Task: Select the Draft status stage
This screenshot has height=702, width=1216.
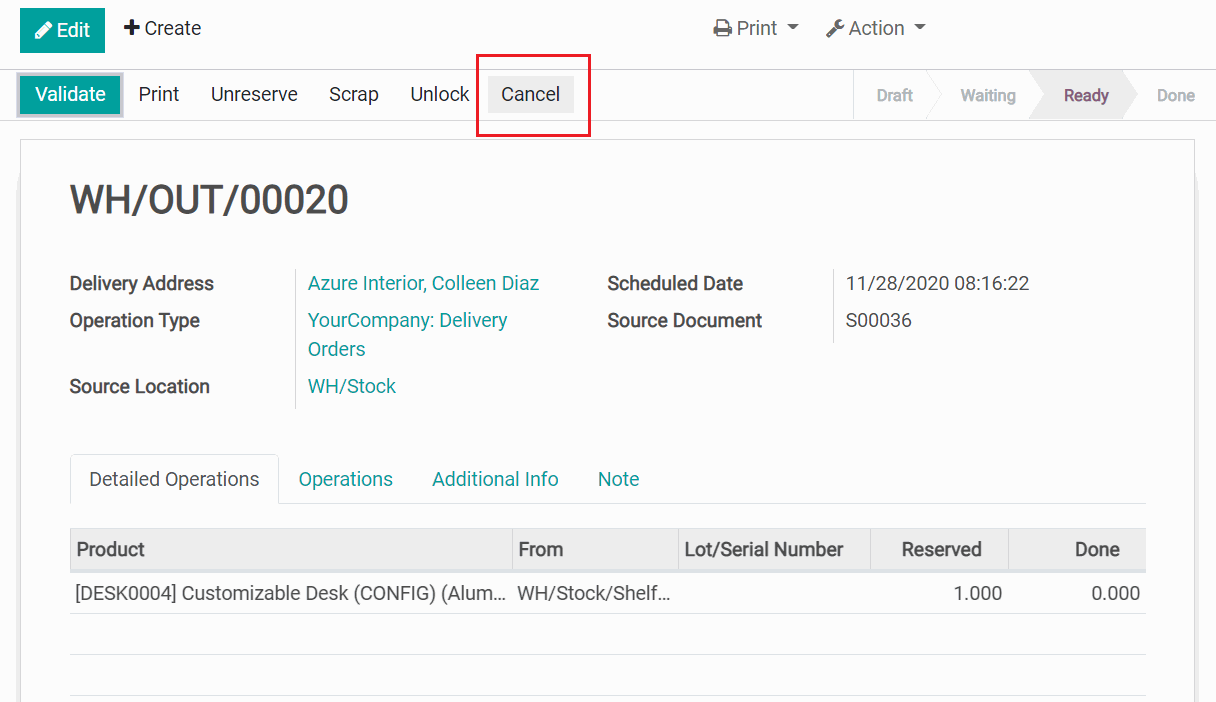Action: (894, 95)
